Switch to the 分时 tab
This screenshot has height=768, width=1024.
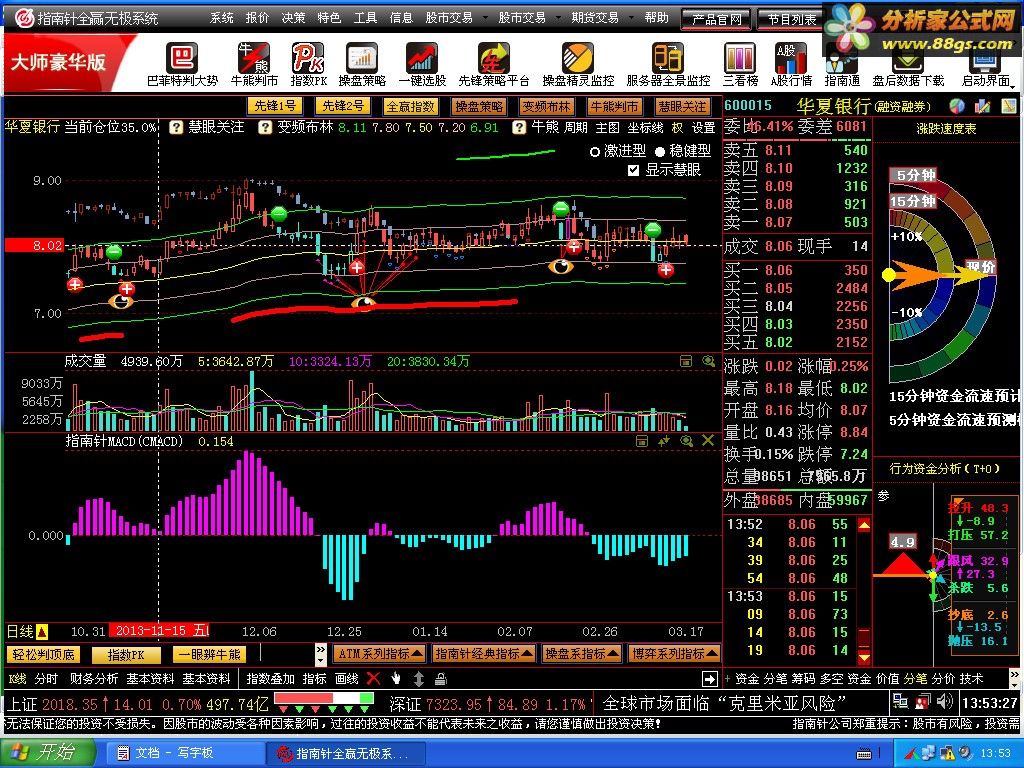(x=46, y=679)
